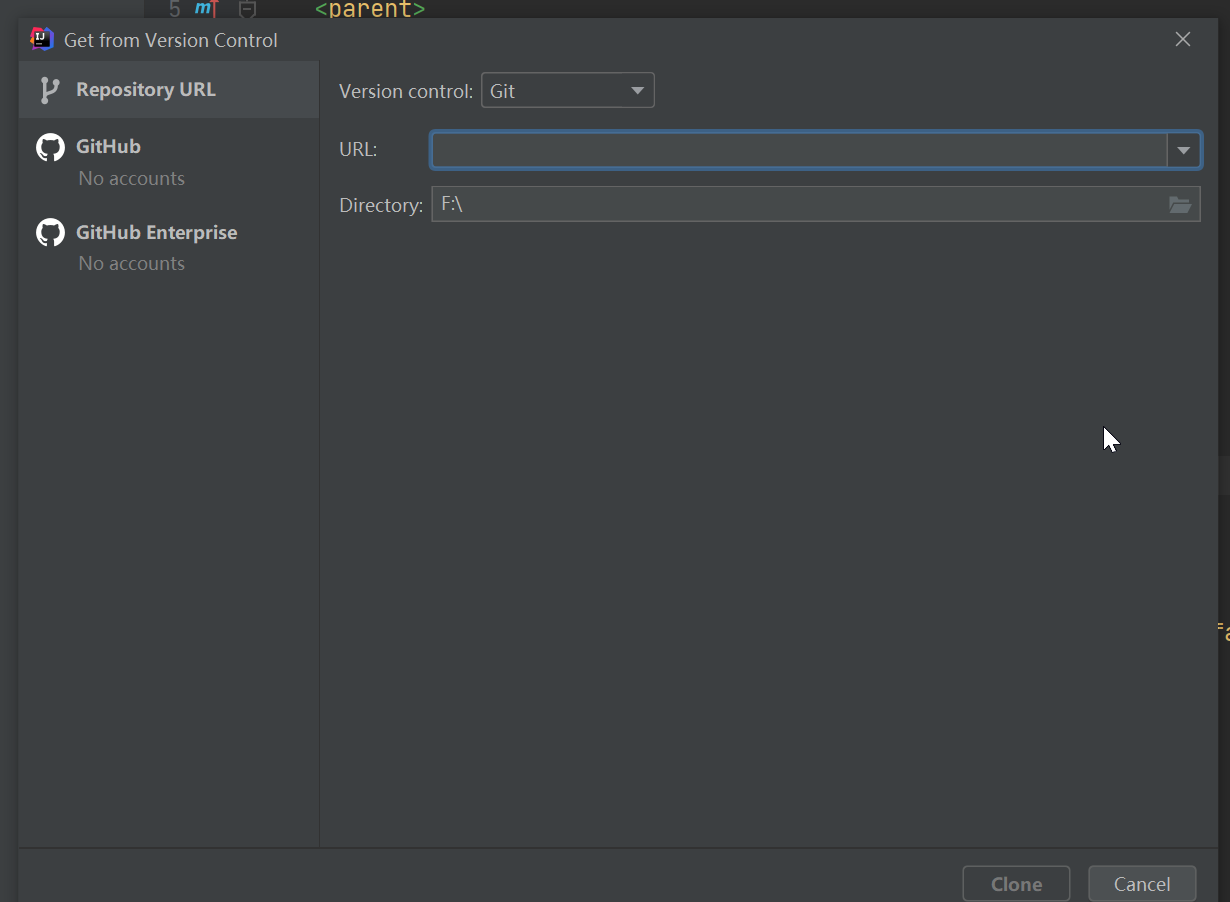Image resolution: width=1230 pixels, height=902 pixels.
Task: Click the arrow on the Git combo box
Action: (637, 91)
